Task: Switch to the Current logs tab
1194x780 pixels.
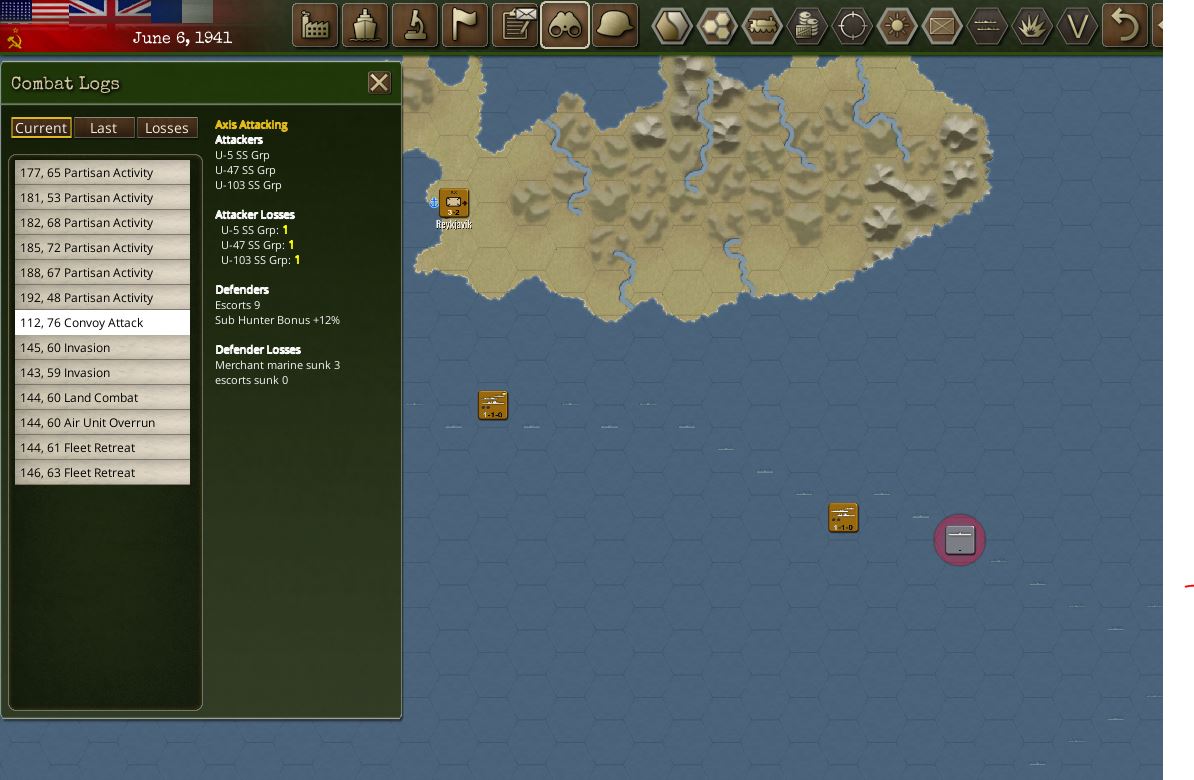Action: (41, 128)
